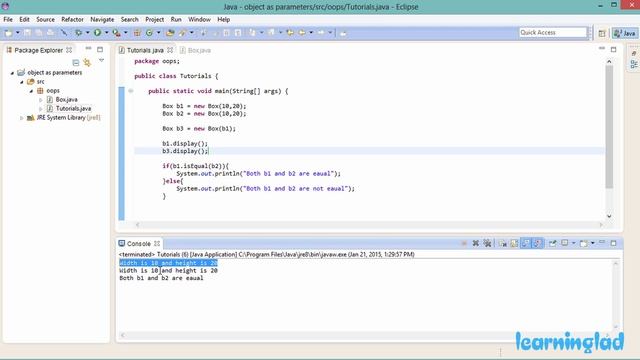Click Collapse All in Package Explorer
640x360 pixels.
76,62
